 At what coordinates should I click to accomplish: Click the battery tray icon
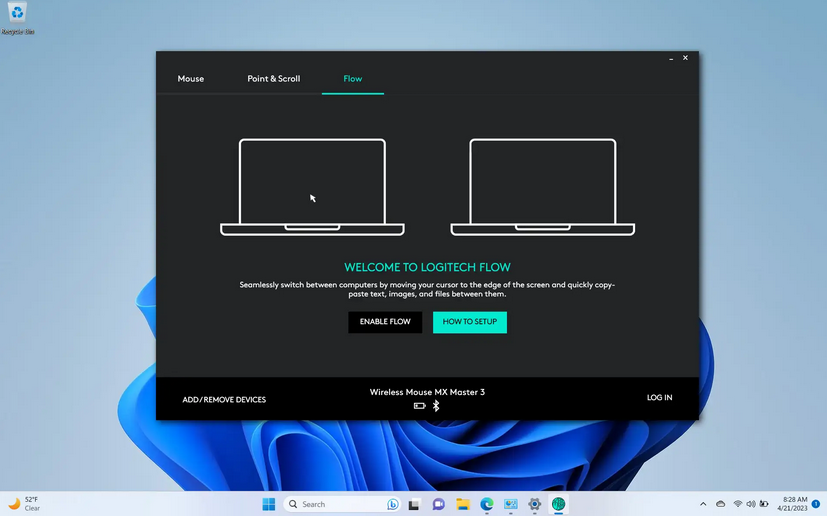pos(763,504)
